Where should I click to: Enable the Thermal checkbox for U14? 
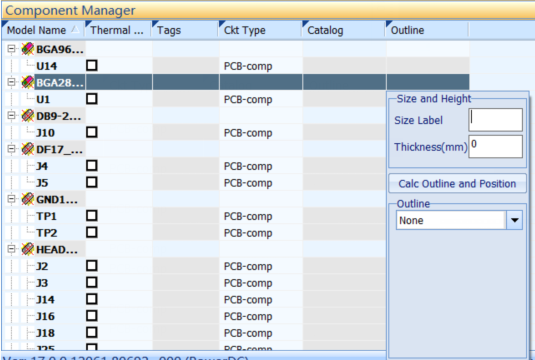coord(92,66)
